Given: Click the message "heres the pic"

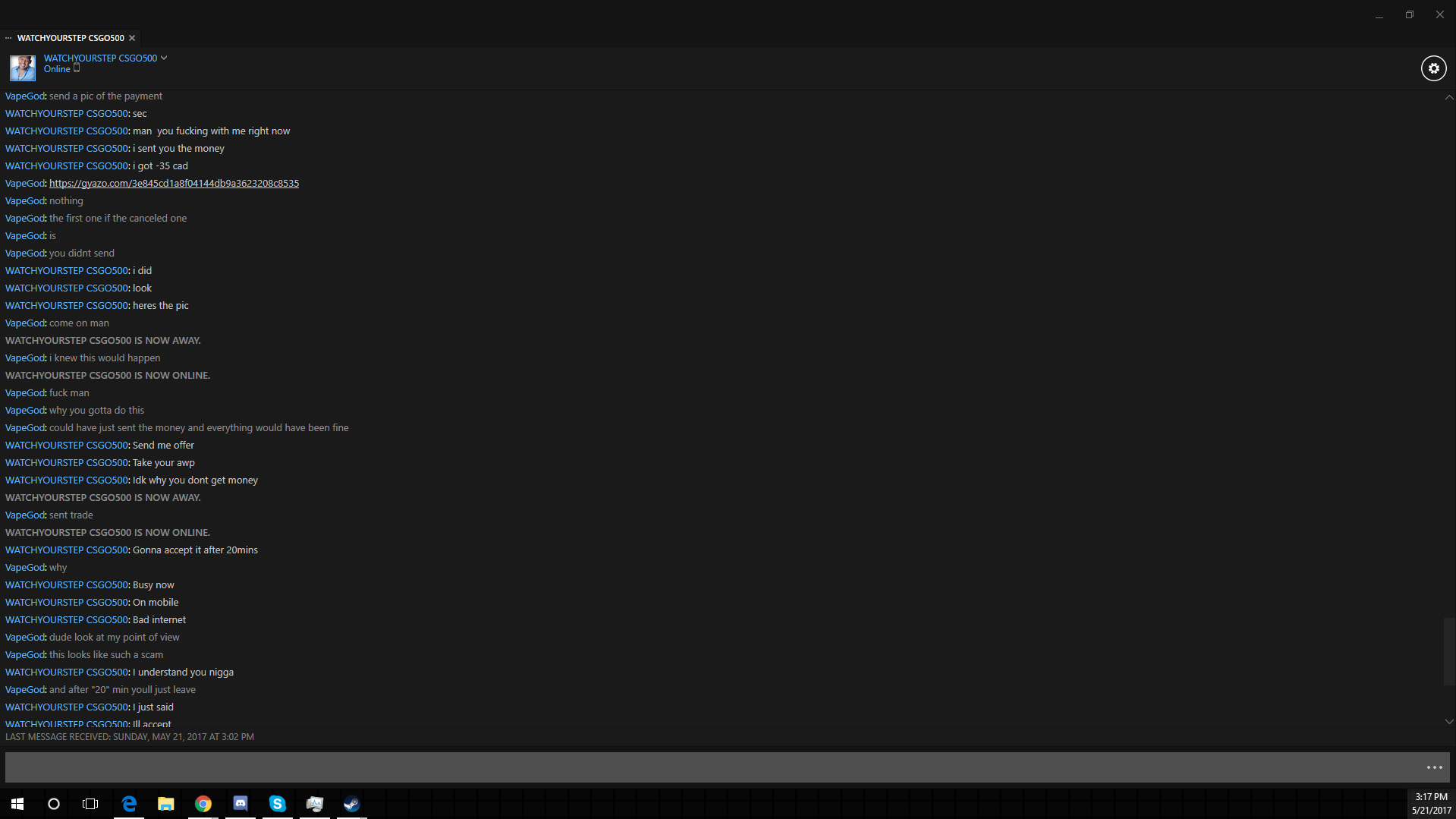Looking at the screenshot, I should 161,306.
